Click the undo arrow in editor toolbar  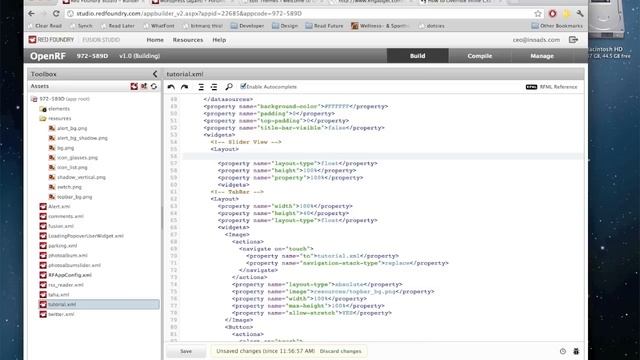click(171, 87)
